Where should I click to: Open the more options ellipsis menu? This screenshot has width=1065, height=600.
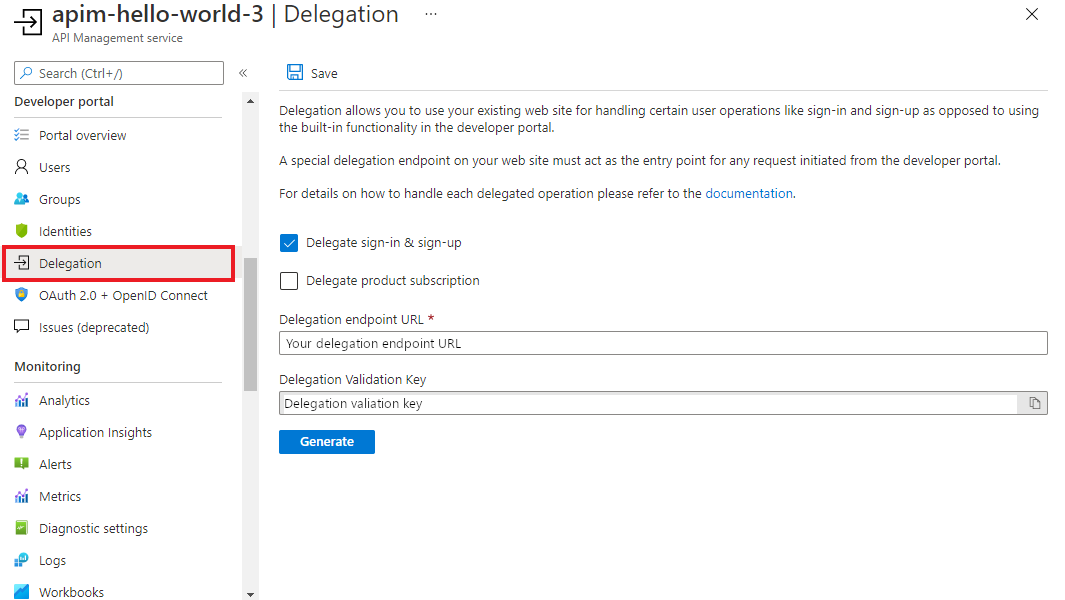coord(431,15)
